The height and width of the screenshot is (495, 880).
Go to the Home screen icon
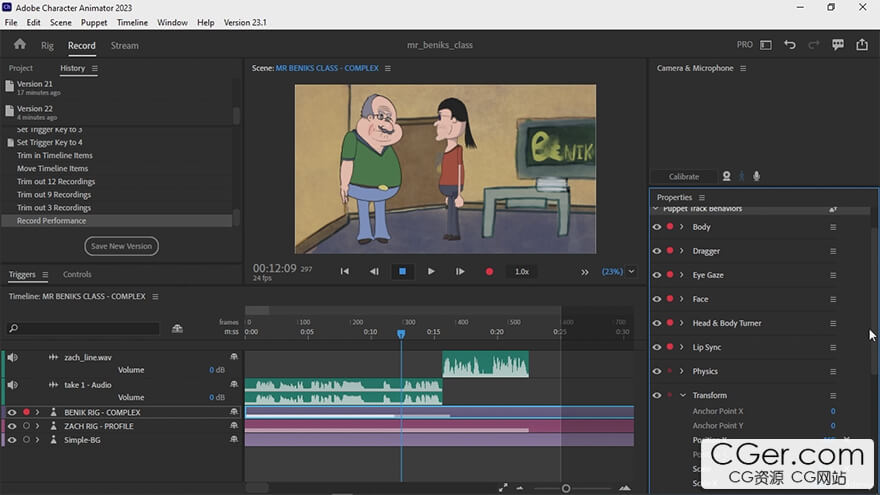click(x=20, y=44)
